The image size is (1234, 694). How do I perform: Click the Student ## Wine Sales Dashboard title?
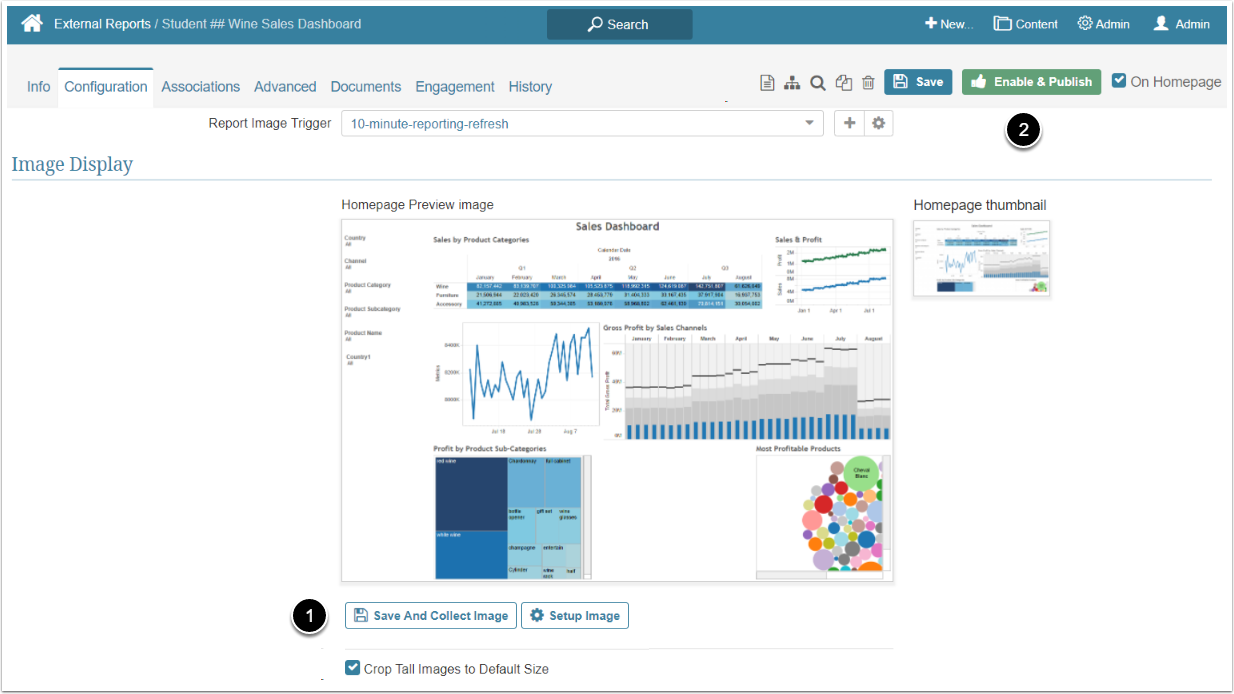click(260, 23)
